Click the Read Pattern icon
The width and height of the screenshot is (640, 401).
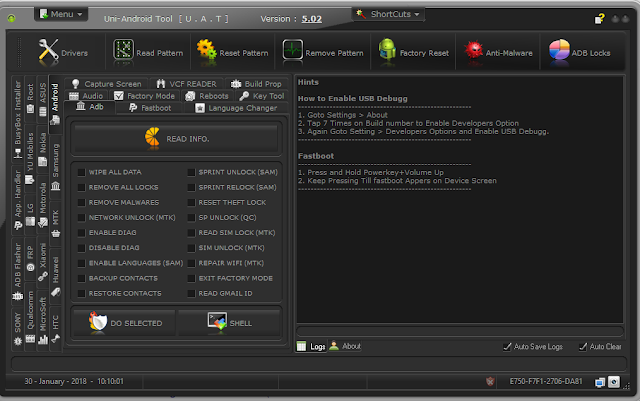[x=123, y=50]
